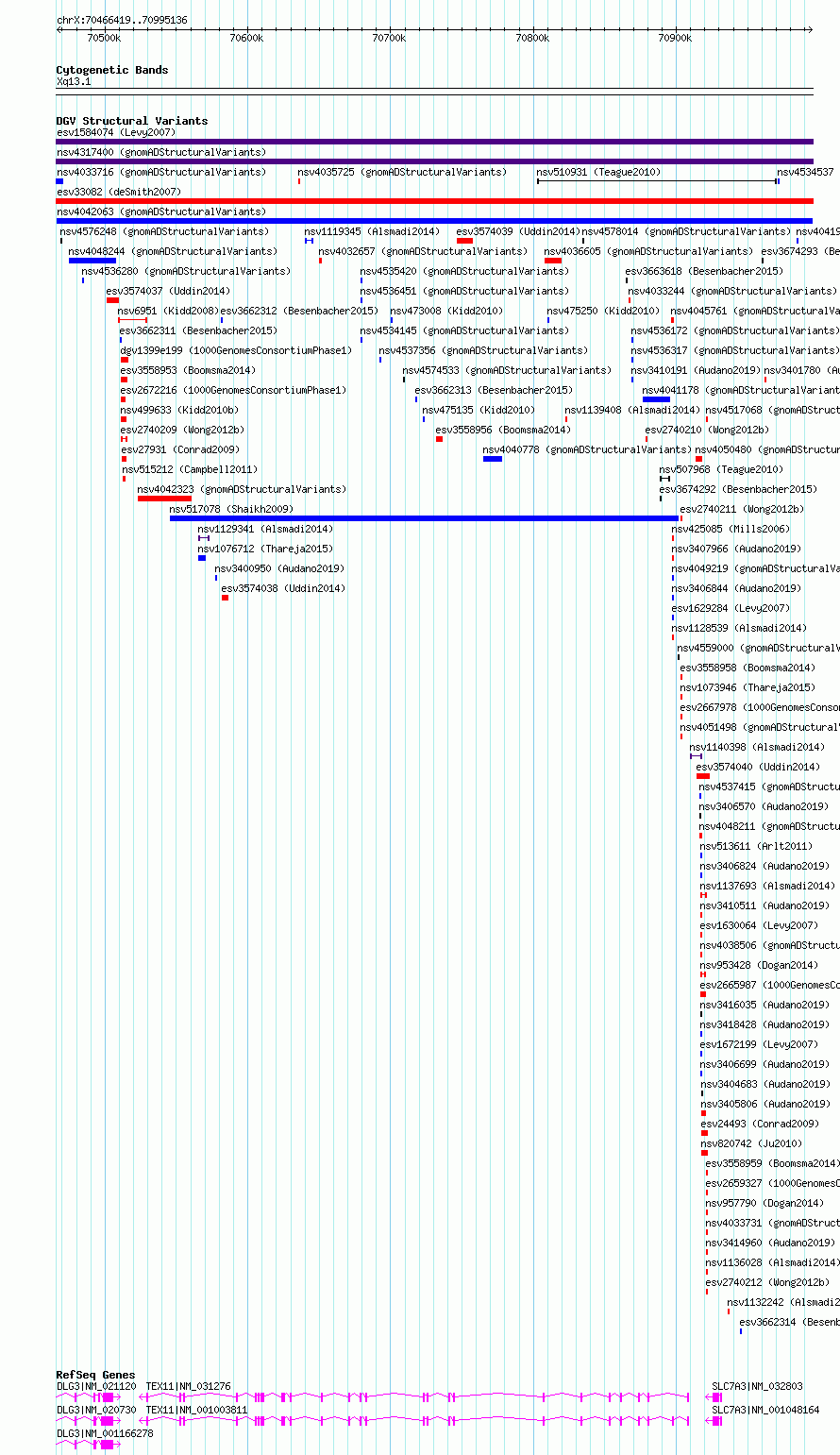Open the esv33082 (deSmith2007) variant
Viewport: 840px width, 1455px height.
[119, 192]
